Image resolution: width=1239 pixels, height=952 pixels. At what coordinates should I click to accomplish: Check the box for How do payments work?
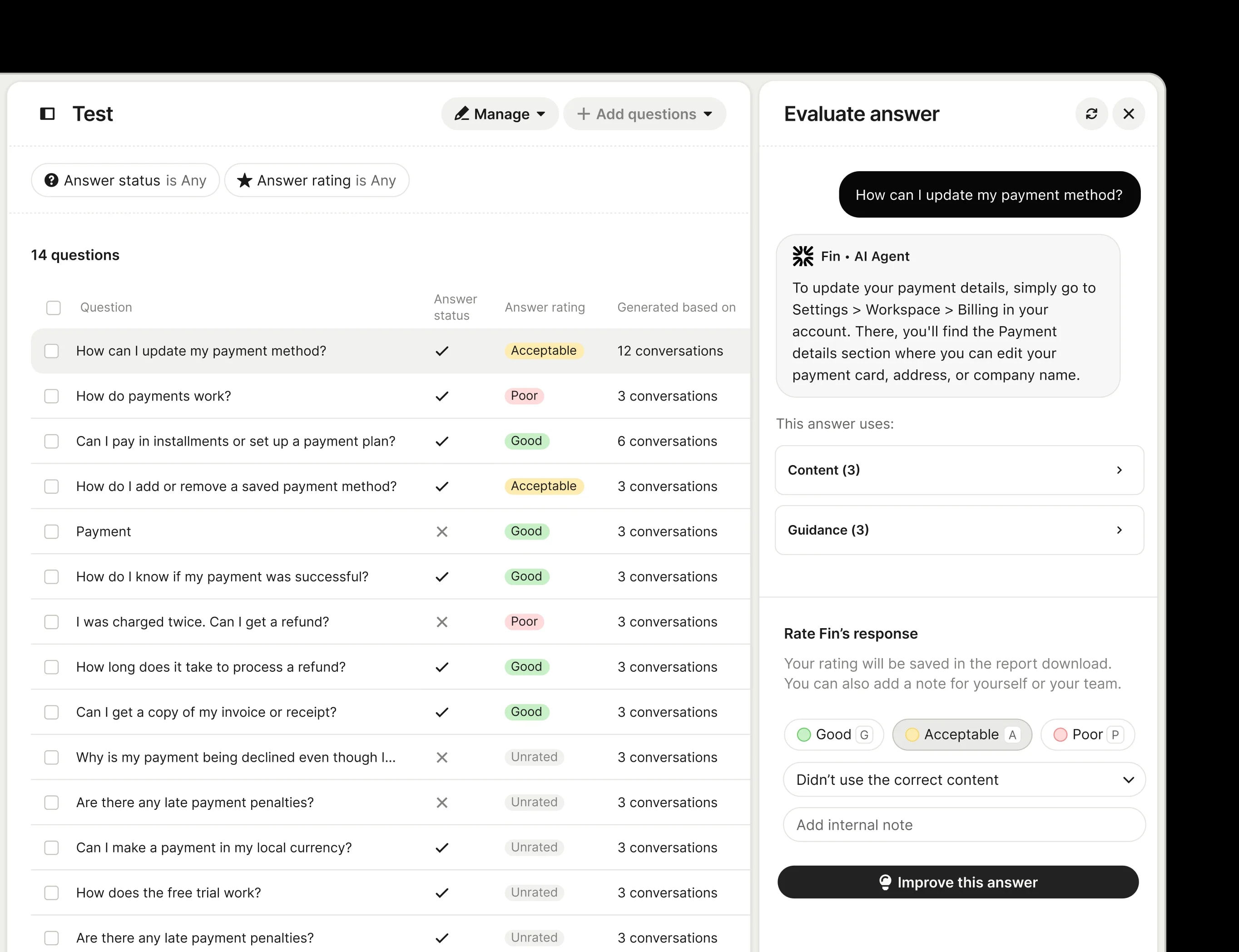click(x=52, y=396)
